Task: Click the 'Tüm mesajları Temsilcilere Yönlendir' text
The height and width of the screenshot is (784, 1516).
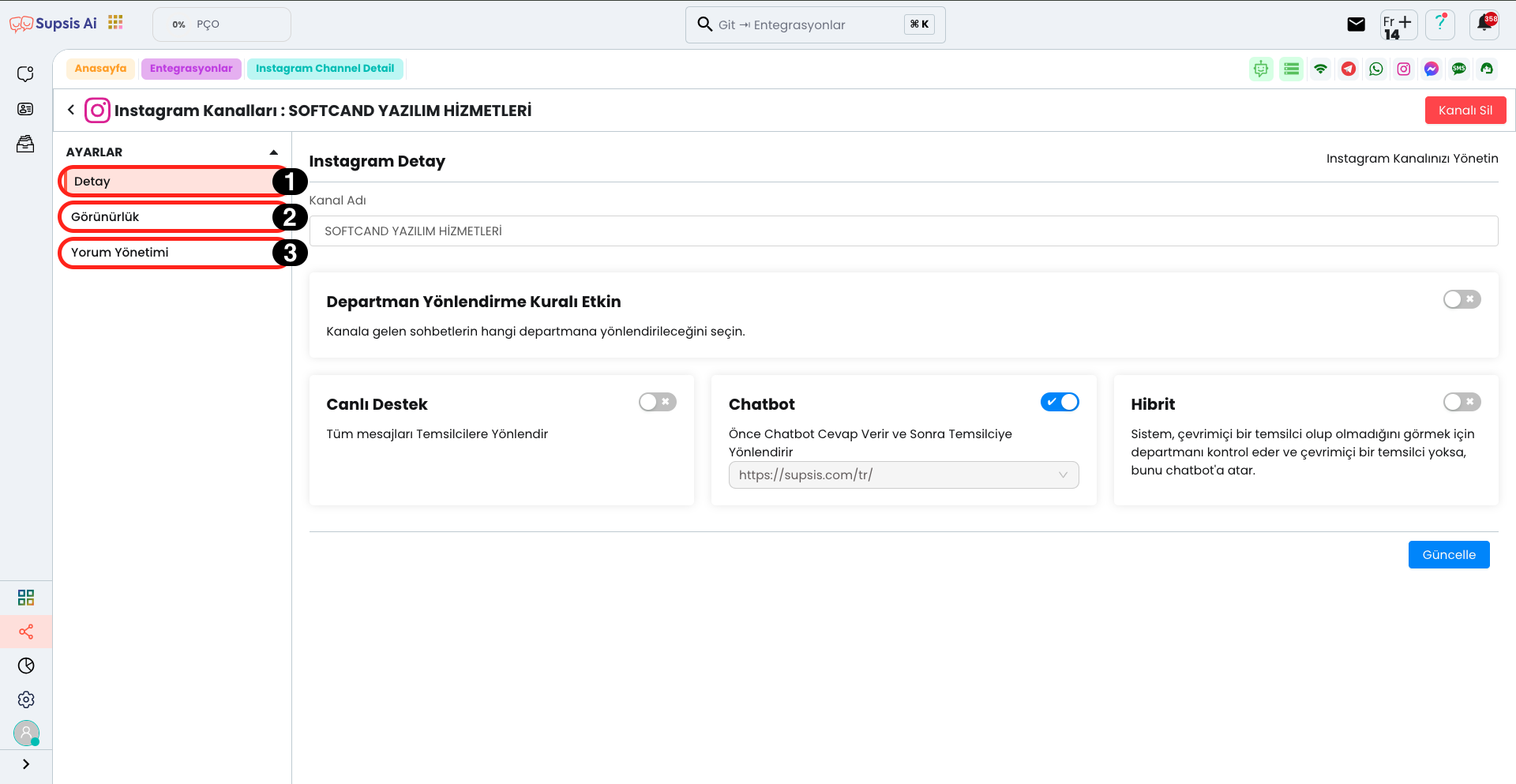Action: pos(437,433)
